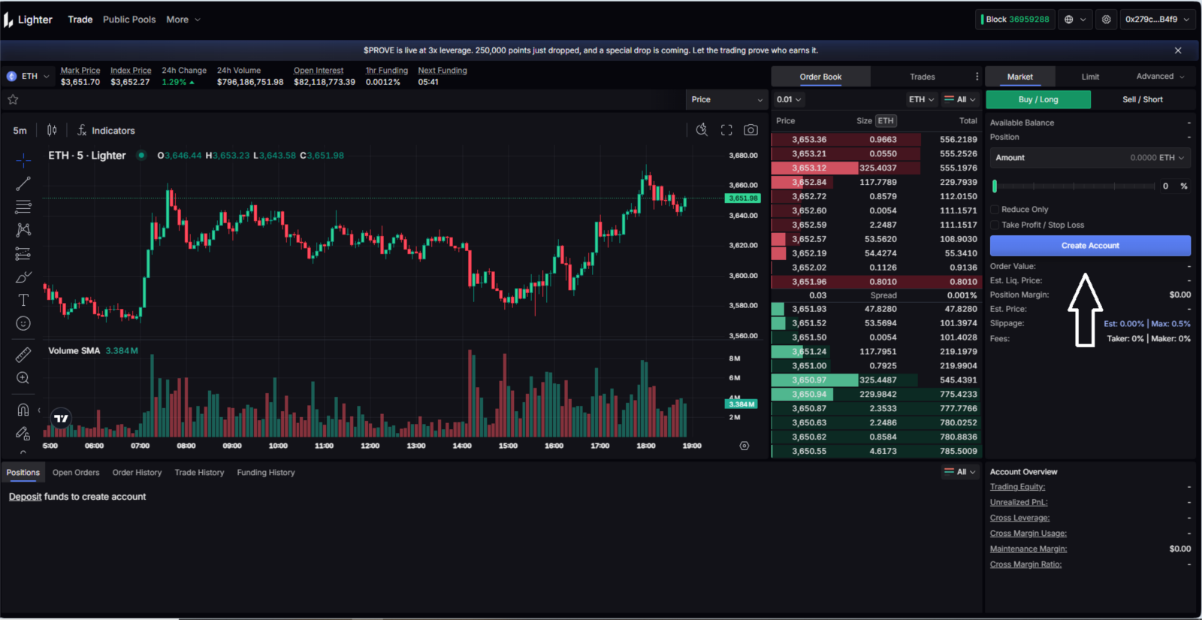The width and height of the screenshot is (1202, 620).
Task: Enable the Reduce Only checkbox
Action: (x=995, y=210)
